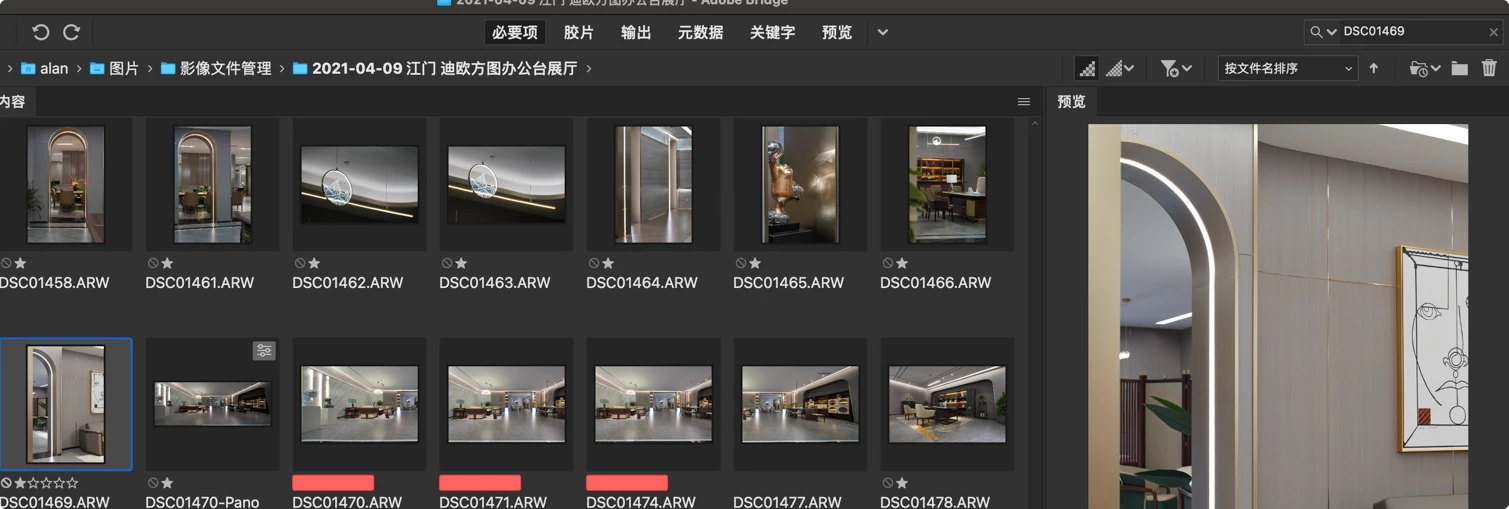Select the DSC01477.ARW thumbnail

[x=800, y=404]
